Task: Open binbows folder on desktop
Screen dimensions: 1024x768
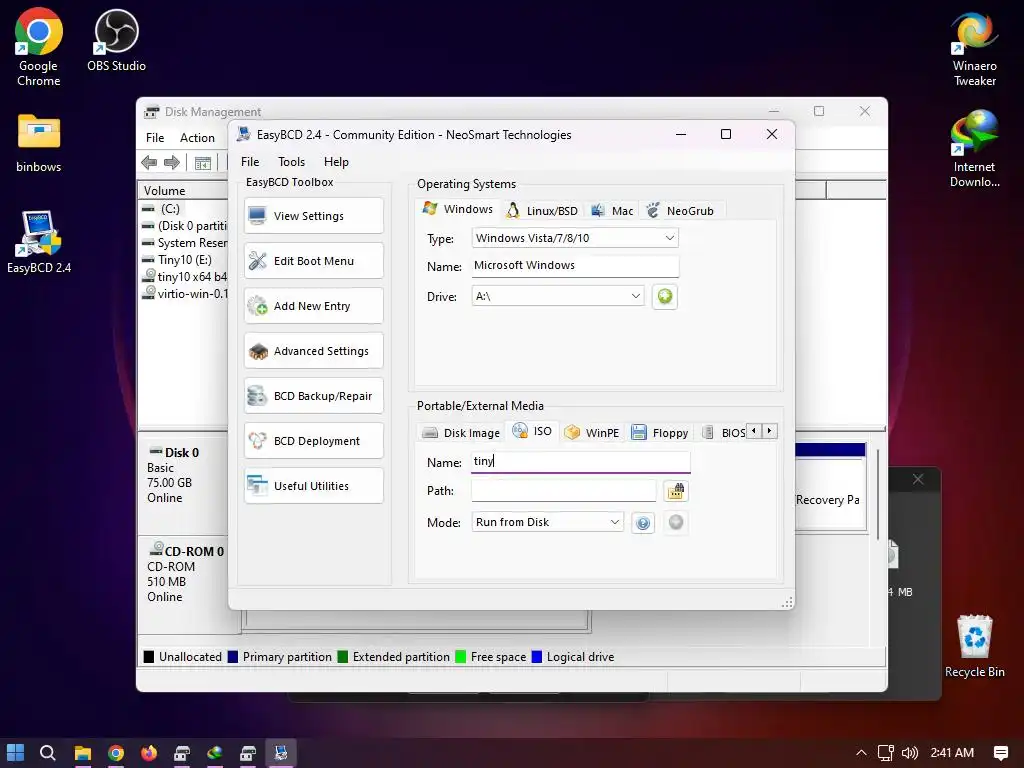Action: tap(39, 142)
